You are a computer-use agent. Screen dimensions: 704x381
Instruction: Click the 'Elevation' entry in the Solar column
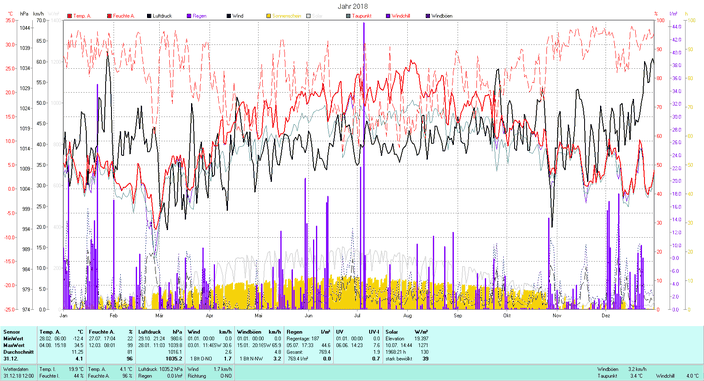[395, 339]
